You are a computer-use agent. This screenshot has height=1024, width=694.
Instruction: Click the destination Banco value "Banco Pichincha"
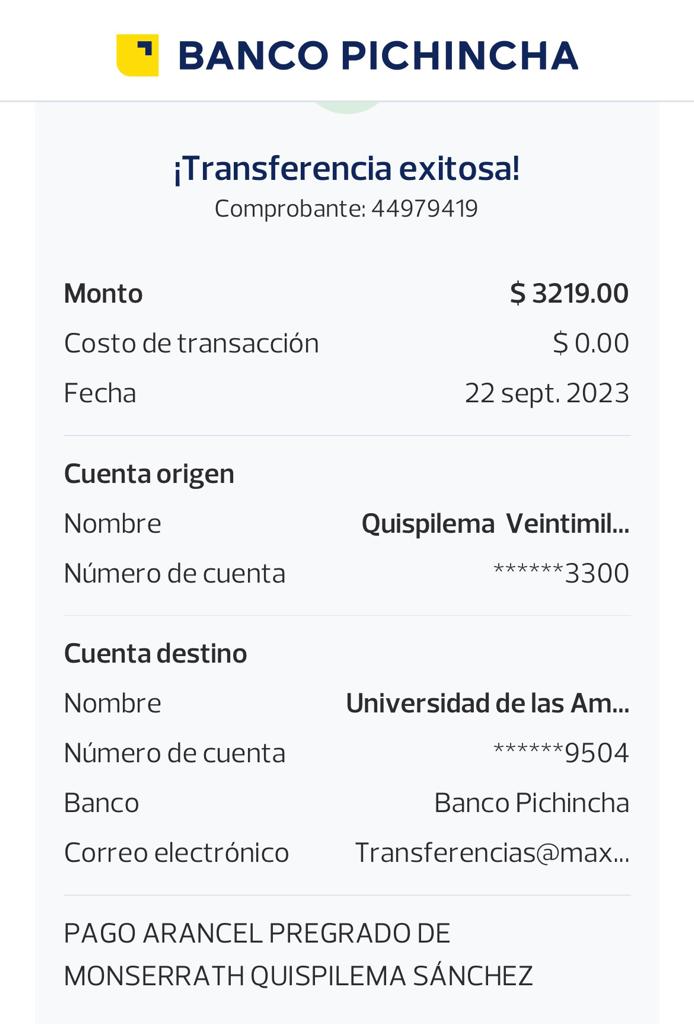531,803
